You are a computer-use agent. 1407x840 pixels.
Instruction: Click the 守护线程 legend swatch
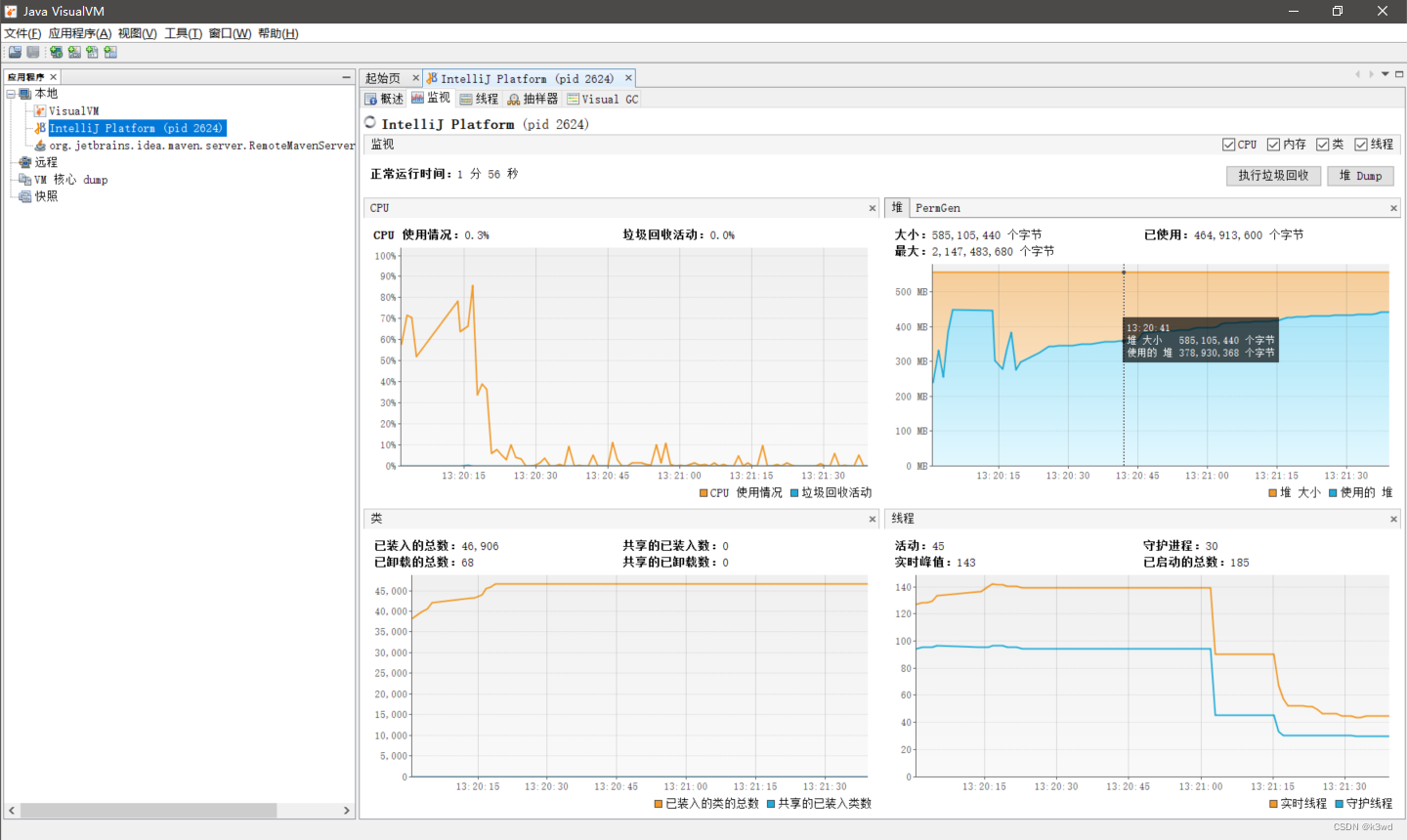1340,804
